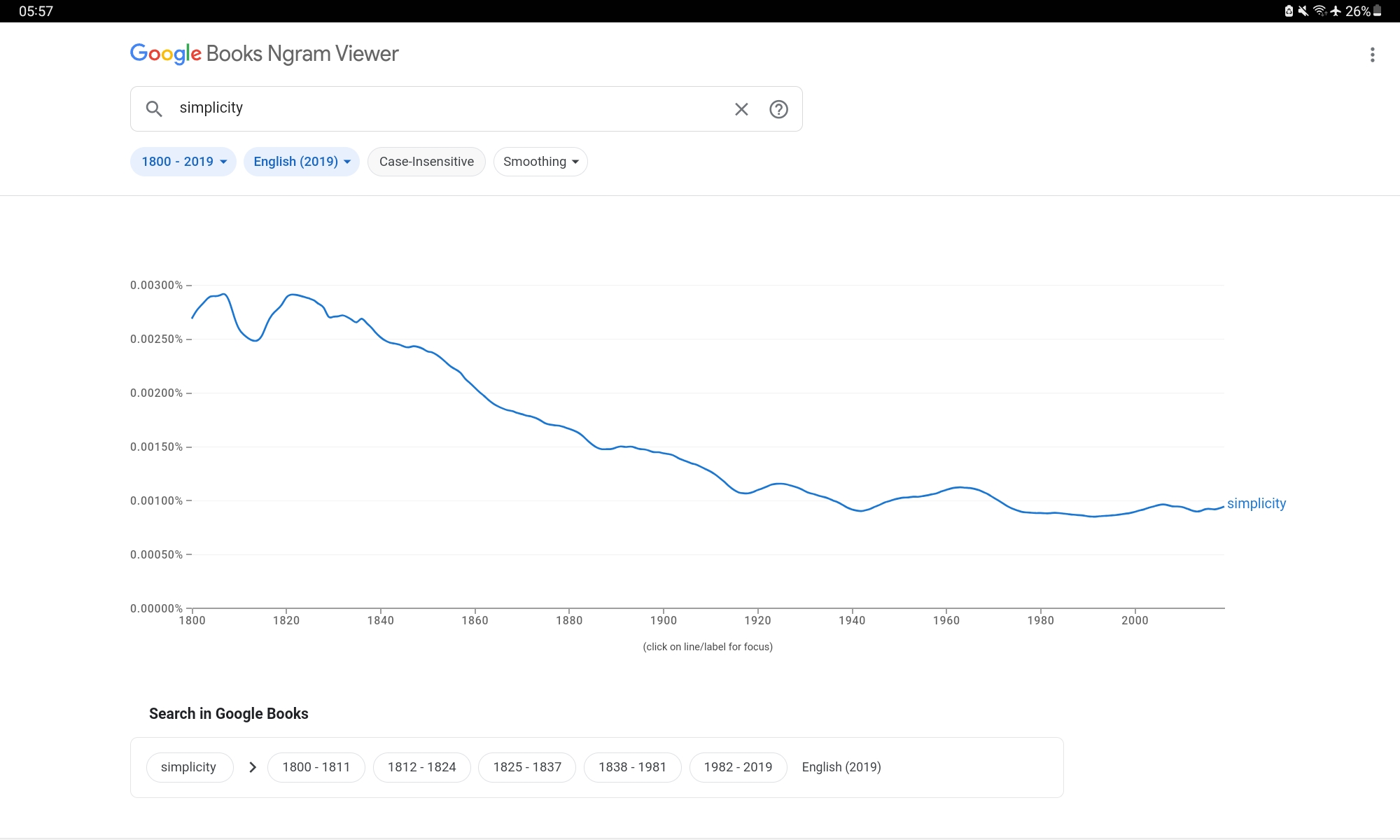Select the 1800 - 1811 date range chip
This screenshot has width=1400, height=840.
316,767
